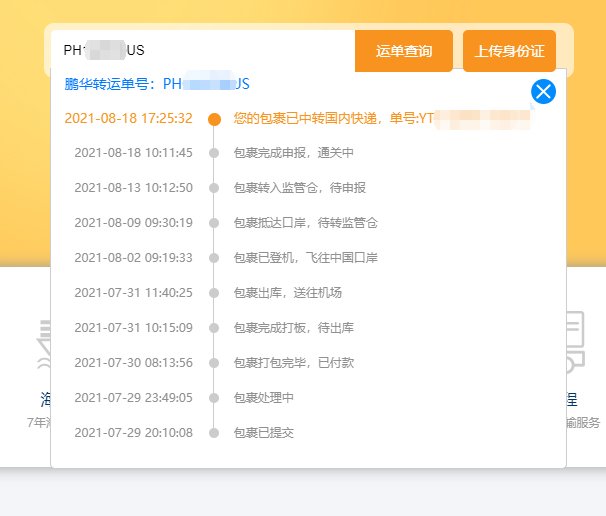Select status text 包裹完成打板，待出库
Image resolution: width=606 pixels, height=516 pixels.
point(294,327)
